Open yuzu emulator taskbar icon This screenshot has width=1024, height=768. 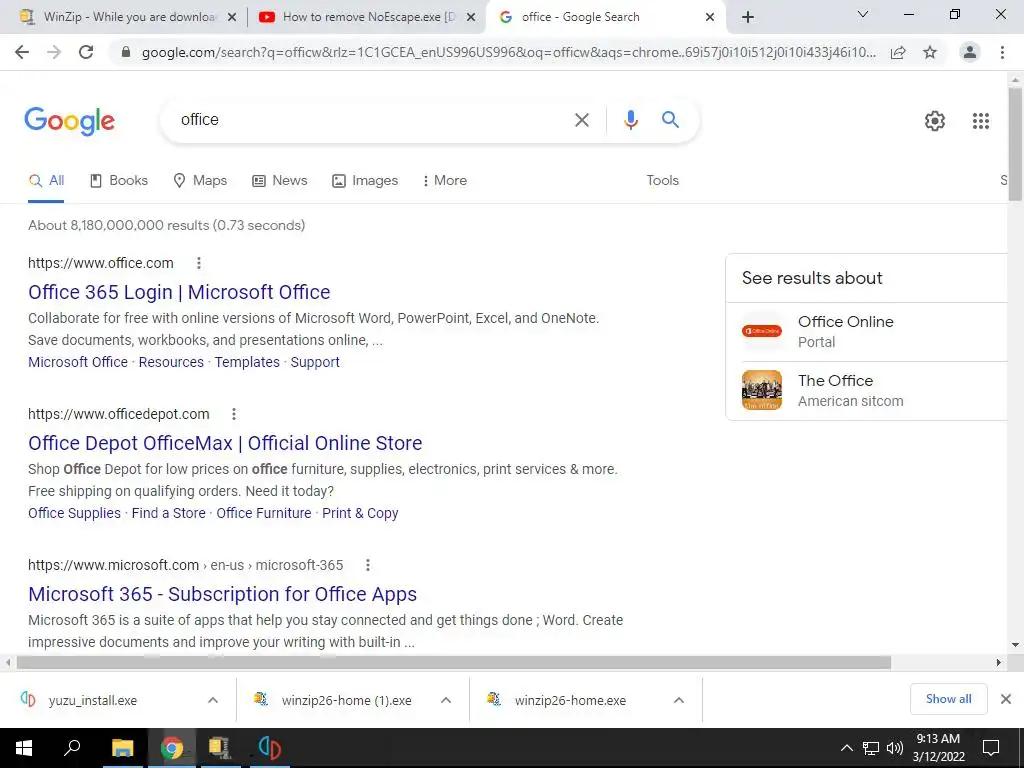pos(269,748)
